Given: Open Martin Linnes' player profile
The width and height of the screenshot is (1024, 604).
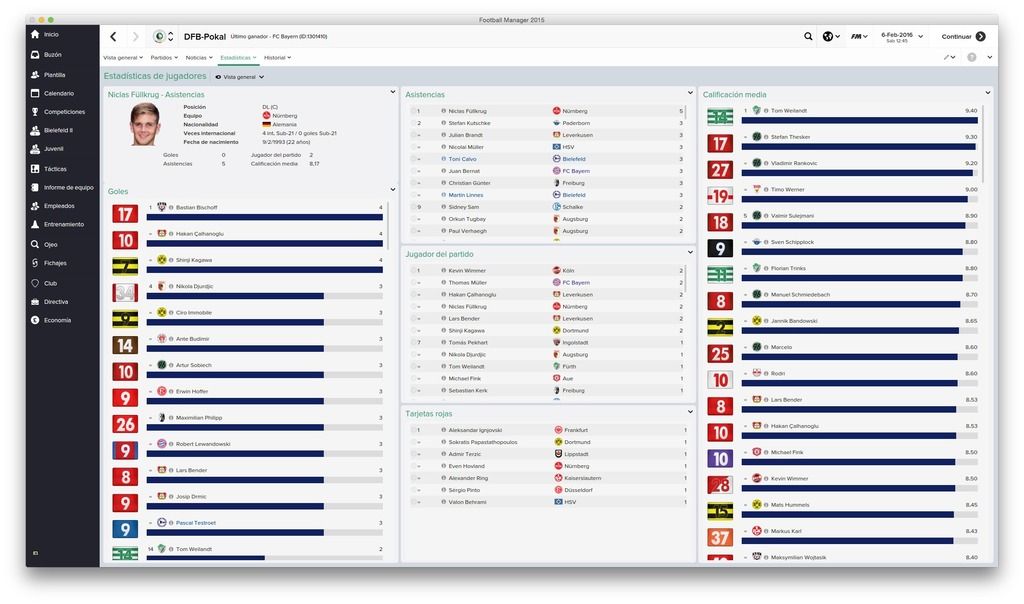Looking at the screenshot, I should point(466,195).
